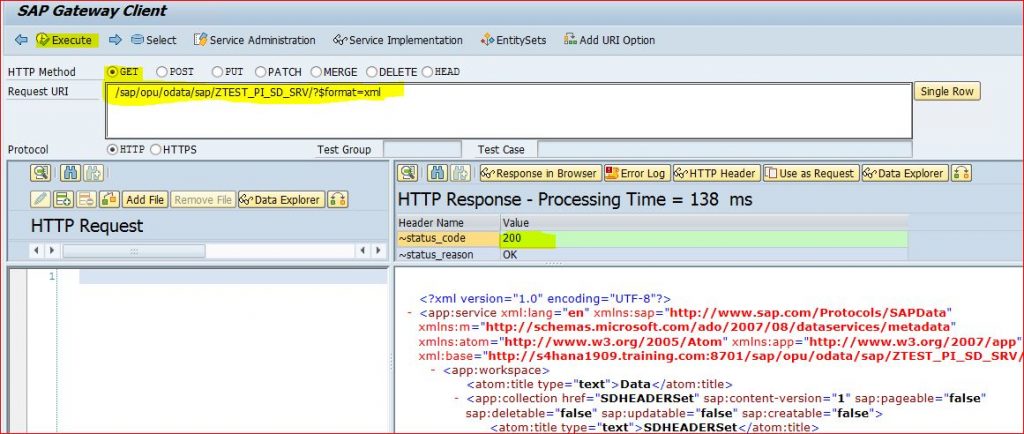Click Find Next icon in HTTP Response pane
1024x434 pixels.
pyautogui.click(x=460, y=173)
